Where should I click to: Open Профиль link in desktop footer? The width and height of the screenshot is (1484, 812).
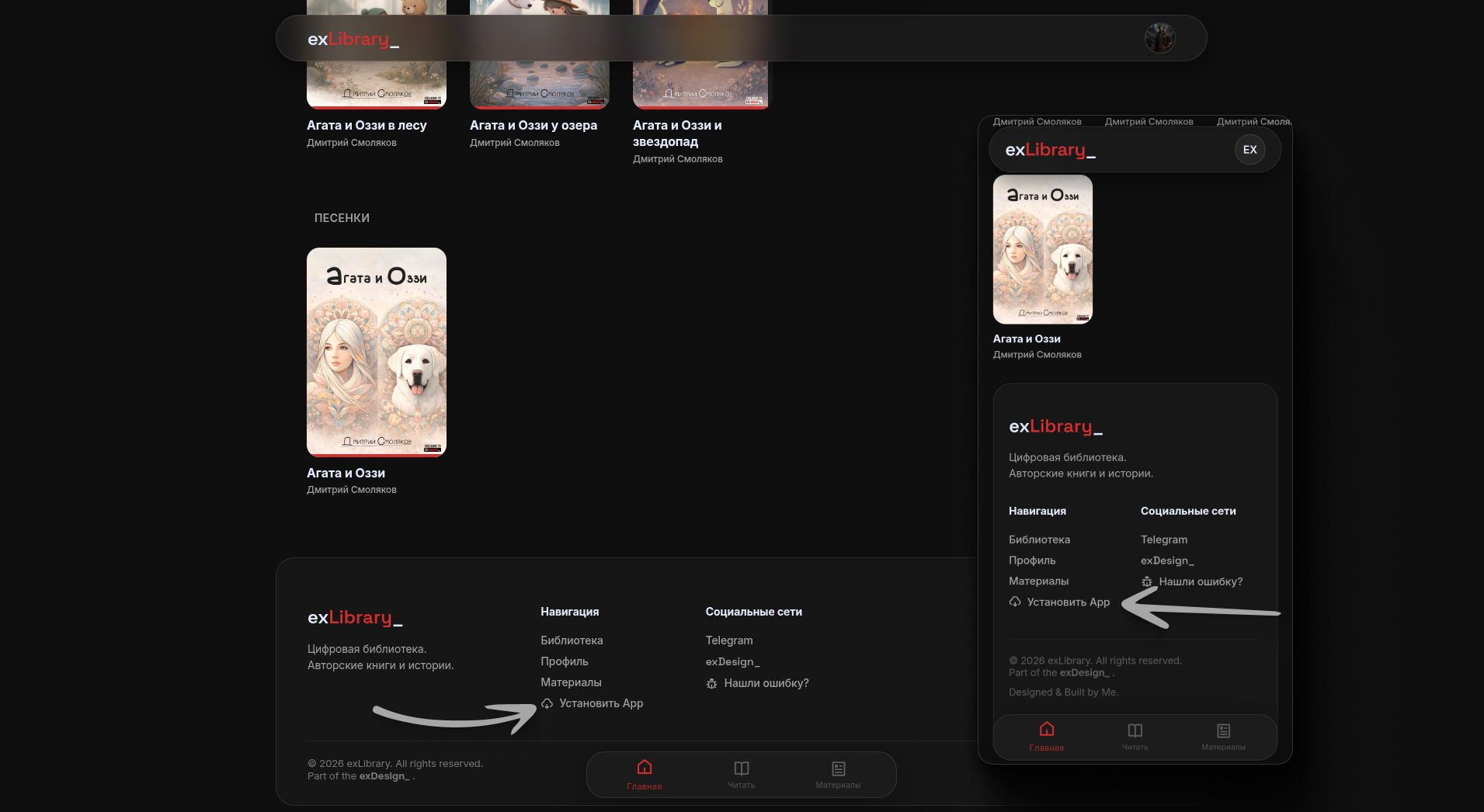coord(564,661)
